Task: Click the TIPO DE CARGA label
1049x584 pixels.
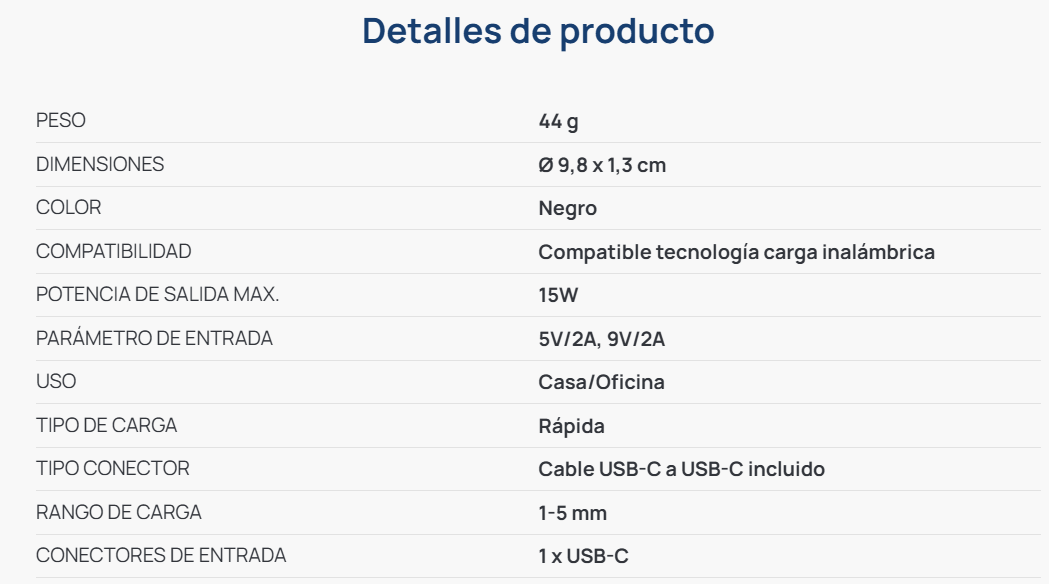Action: [106, 425]
